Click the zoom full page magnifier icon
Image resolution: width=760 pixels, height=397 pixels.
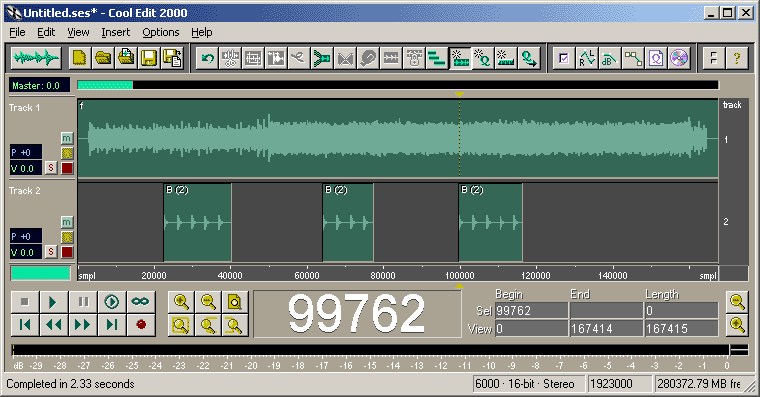point(235,302)
